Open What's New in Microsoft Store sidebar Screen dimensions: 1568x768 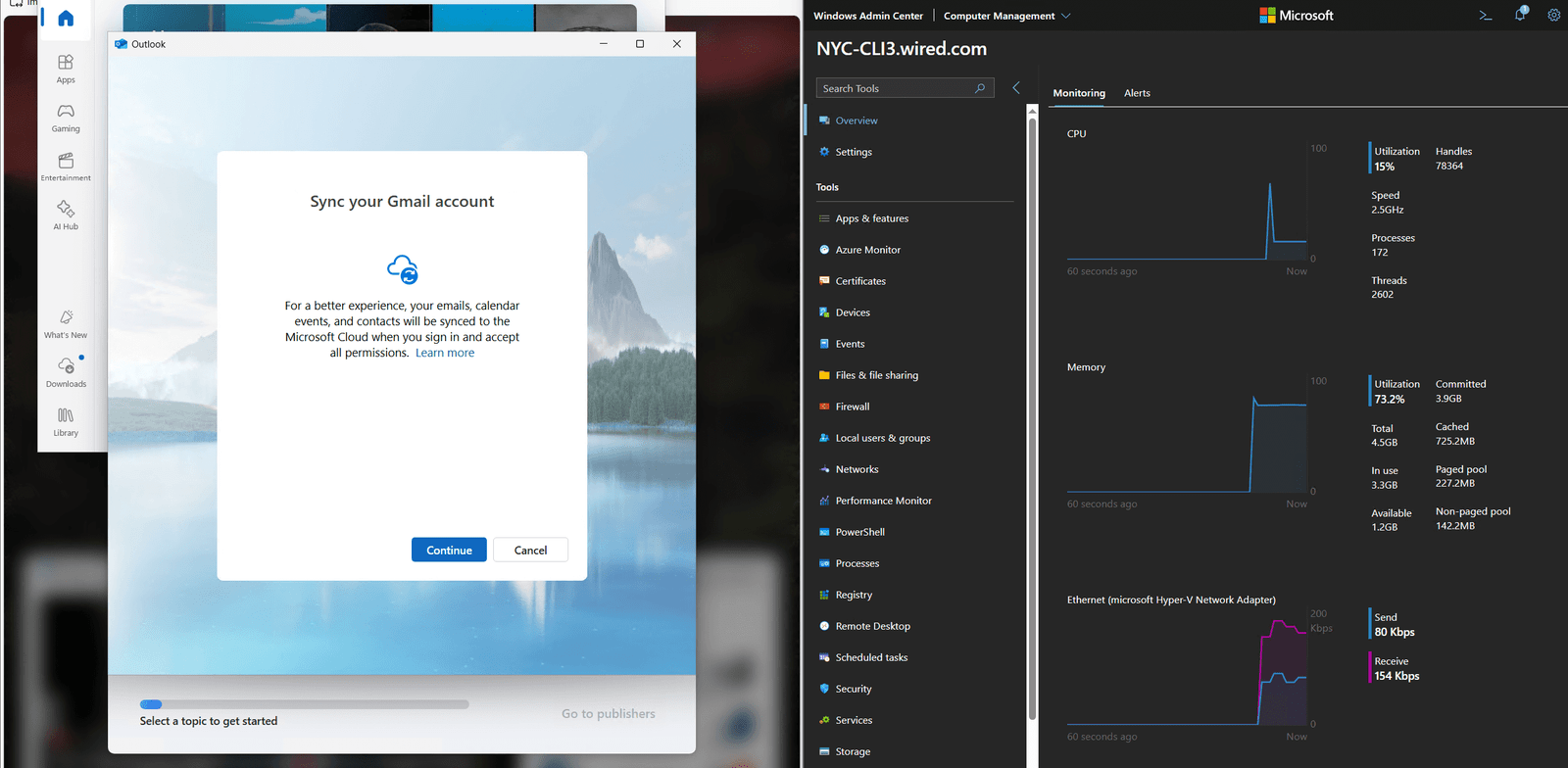tap(66, 323)
